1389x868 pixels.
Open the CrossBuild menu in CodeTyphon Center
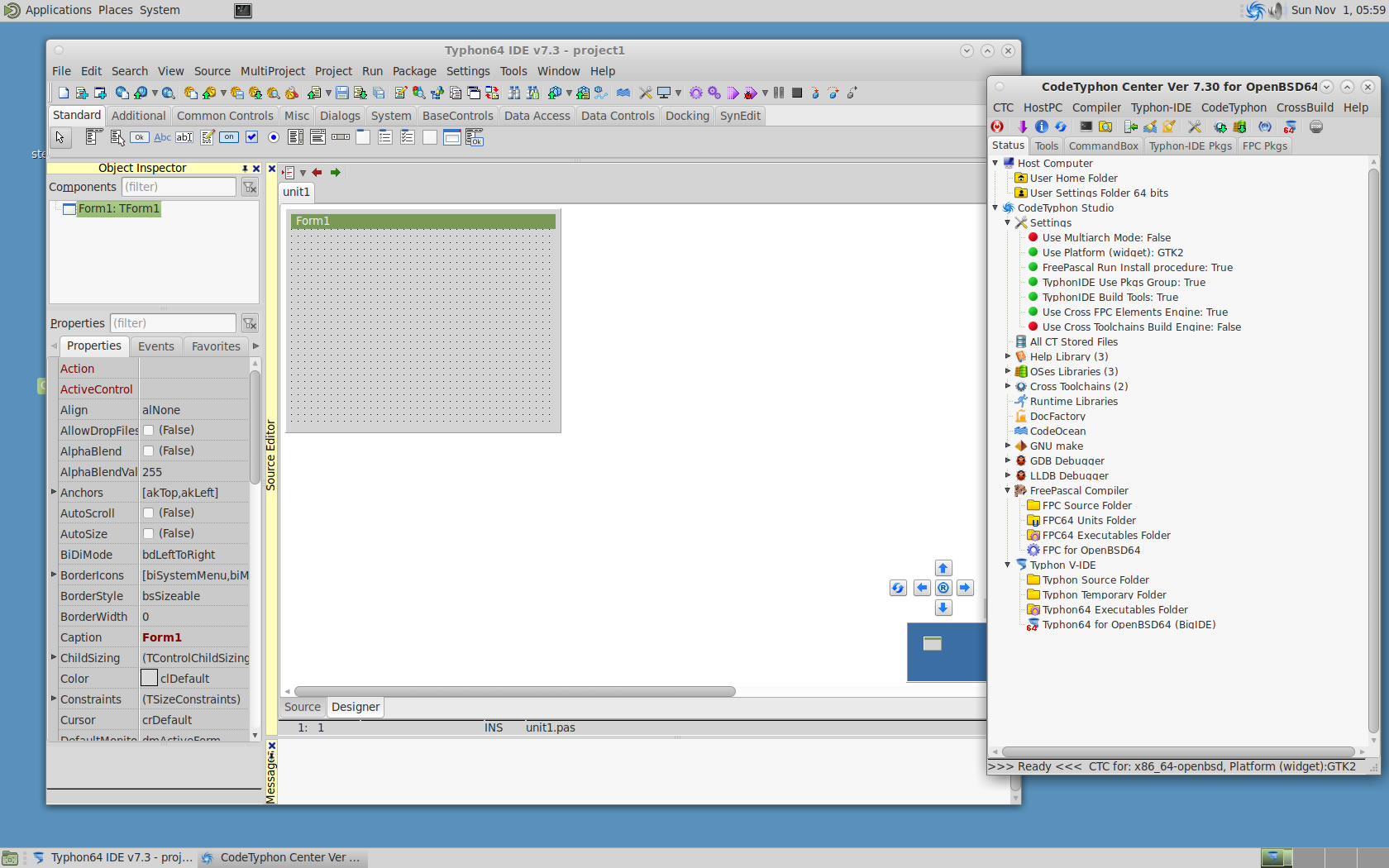click(1305, 107)
